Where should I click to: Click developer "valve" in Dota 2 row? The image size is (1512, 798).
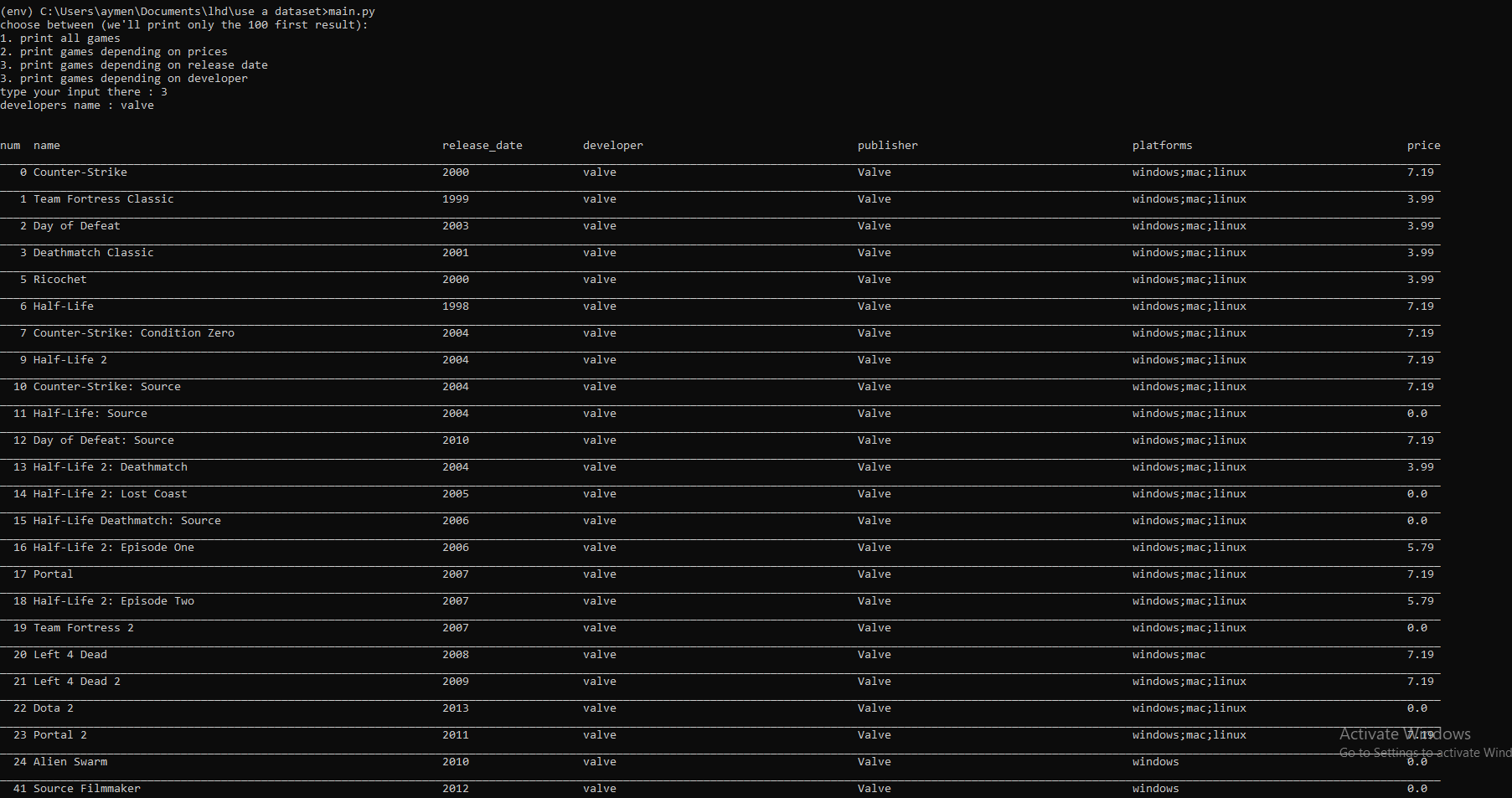tap(600, 708)
